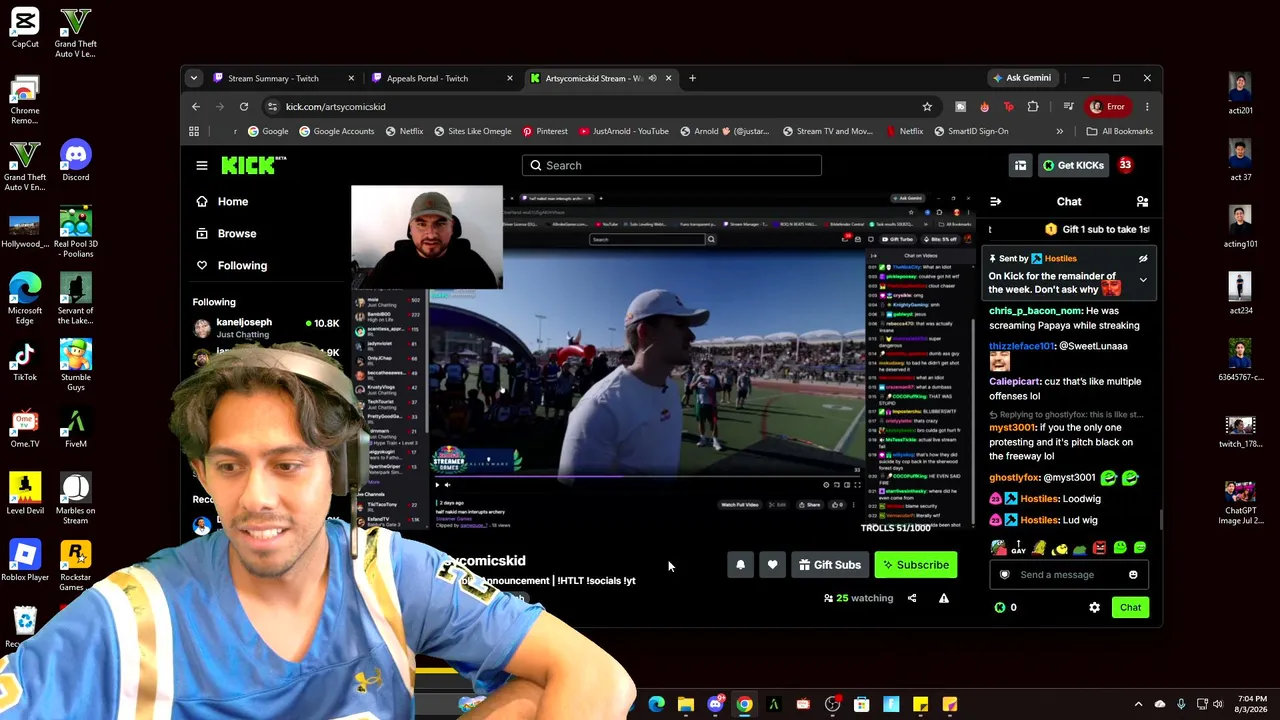1280x720 pixels.
Task: Go back in Chrome
Action: tap(196, 107)
